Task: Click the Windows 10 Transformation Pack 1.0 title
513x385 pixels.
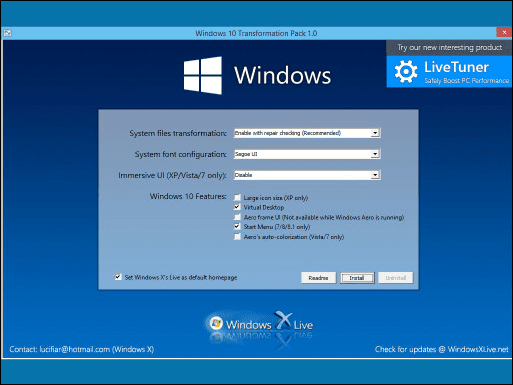Action: (256, 33)
